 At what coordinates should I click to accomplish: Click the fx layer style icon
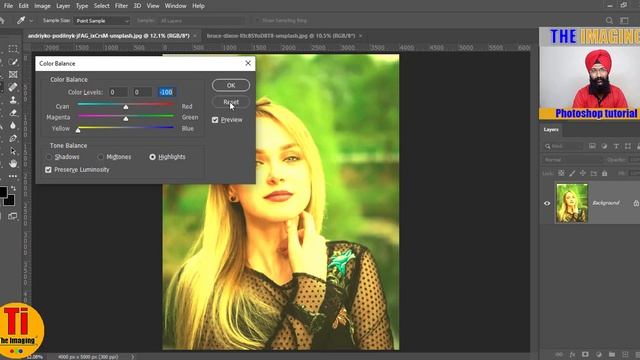[x=572, y=354]
